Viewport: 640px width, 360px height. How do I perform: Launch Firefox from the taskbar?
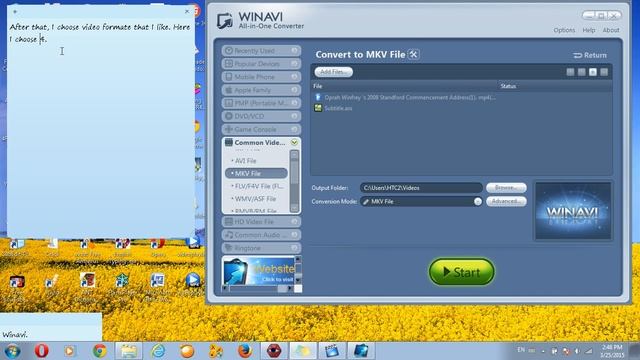(x=245, y=351)
